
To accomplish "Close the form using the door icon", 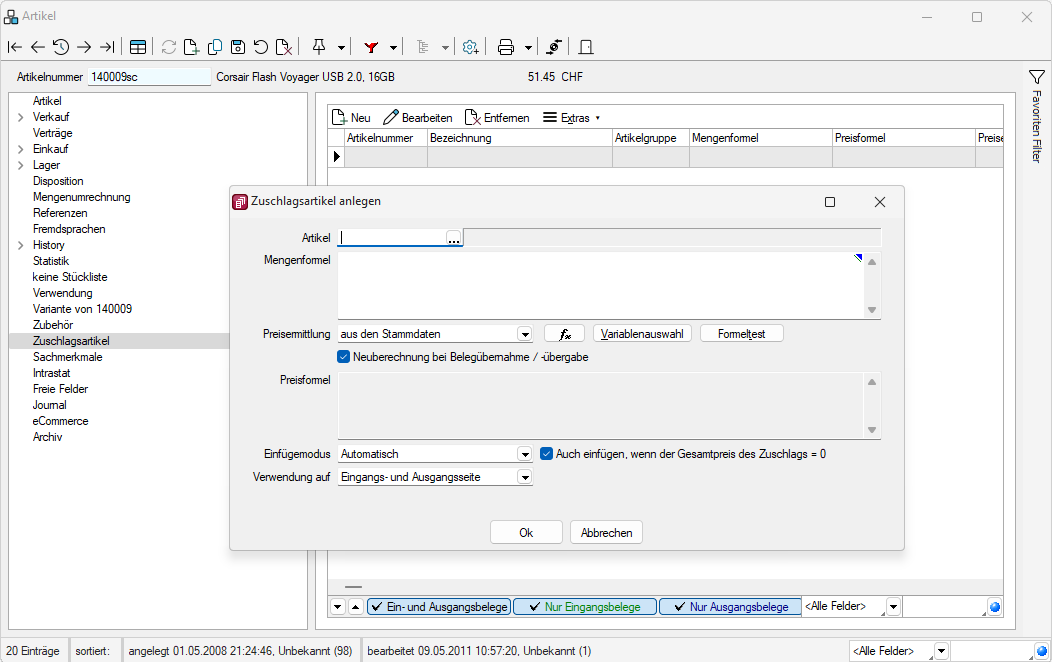I will [586, 47].
